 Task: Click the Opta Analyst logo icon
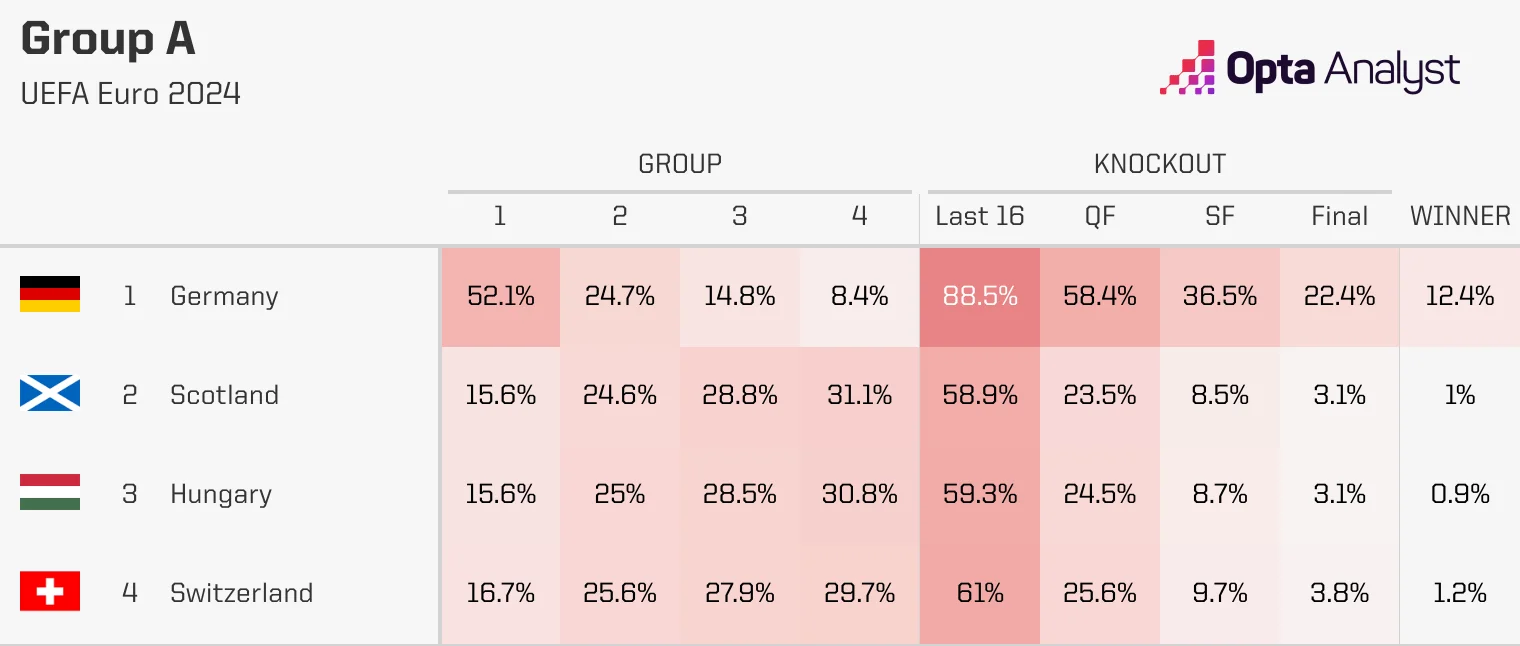(x=1187, y=68)
